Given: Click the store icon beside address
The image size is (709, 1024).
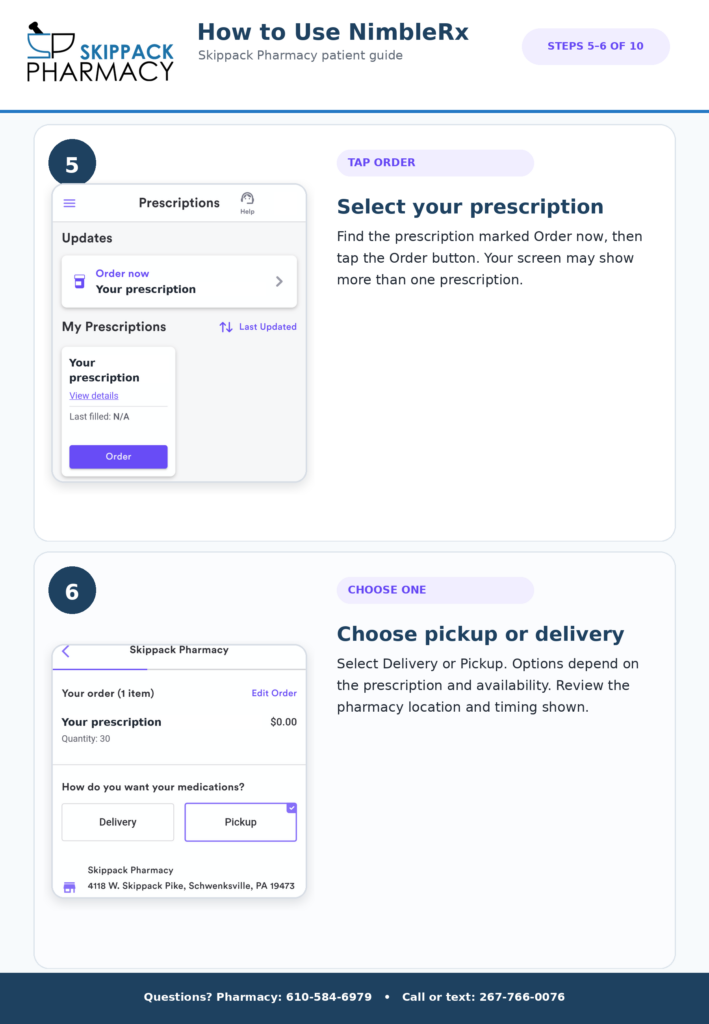Looking at the screenshot, I should (69, 887).
